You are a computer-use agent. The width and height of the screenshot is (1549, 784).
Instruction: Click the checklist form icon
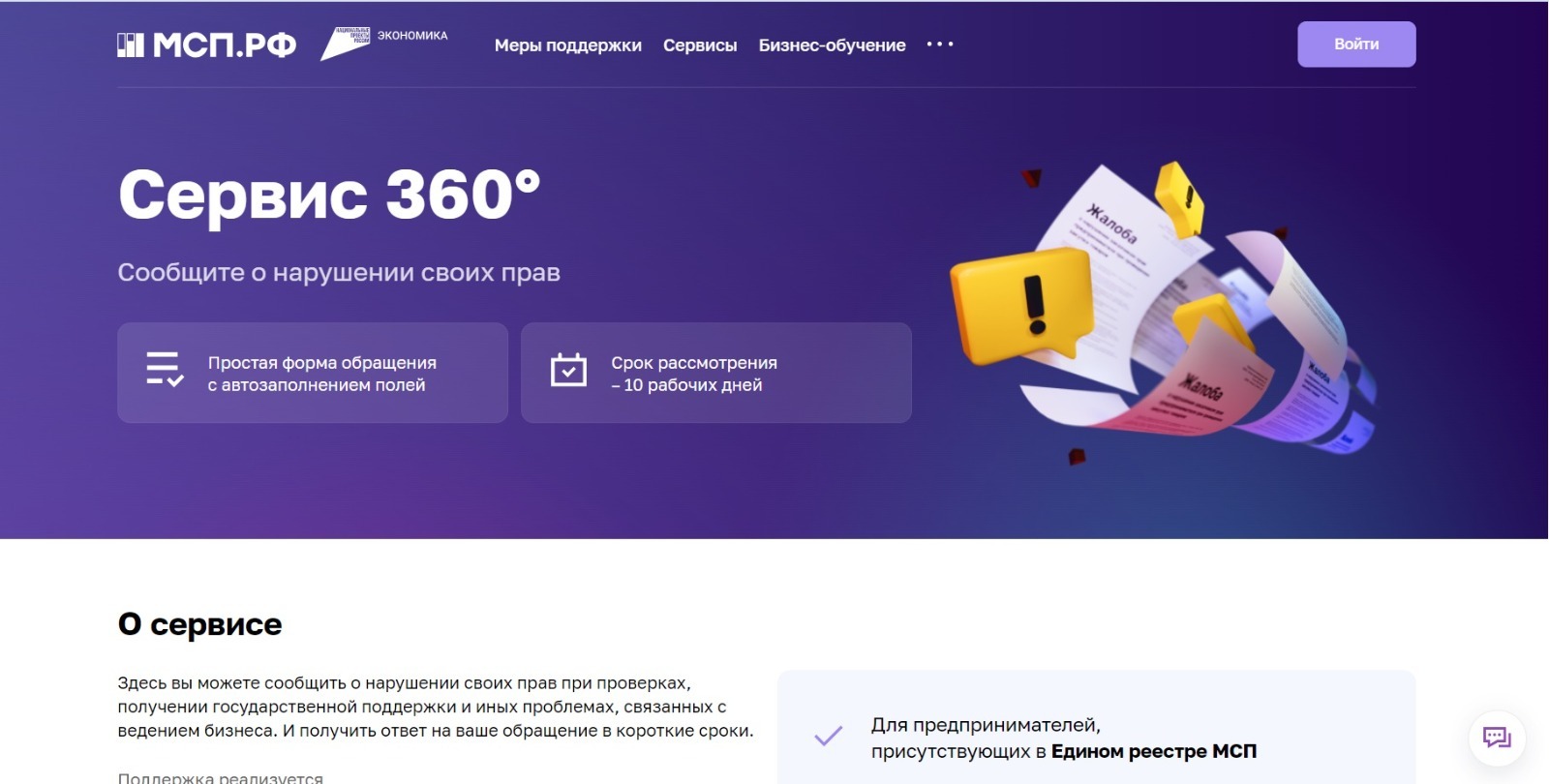(165, 370)
